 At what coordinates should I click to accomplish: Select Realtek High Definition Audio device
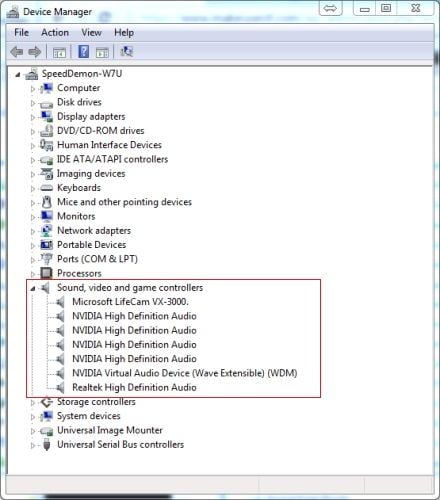click(x=134, y=387)
